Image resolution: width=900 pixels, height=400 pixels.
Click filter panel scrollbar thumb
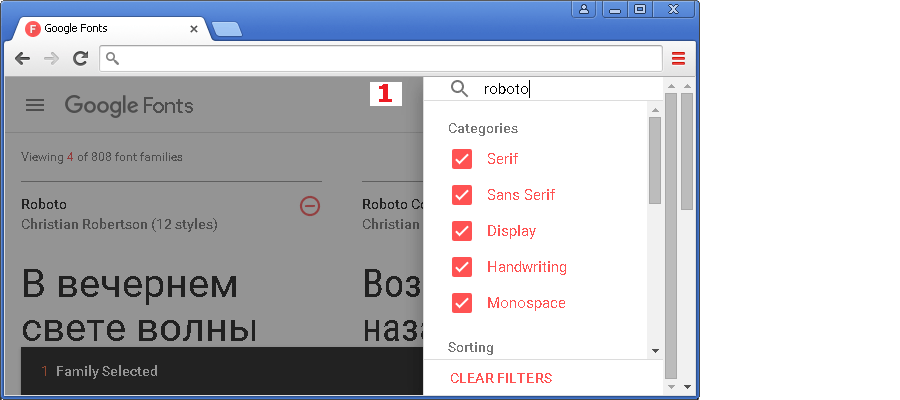tap(655, 160)
